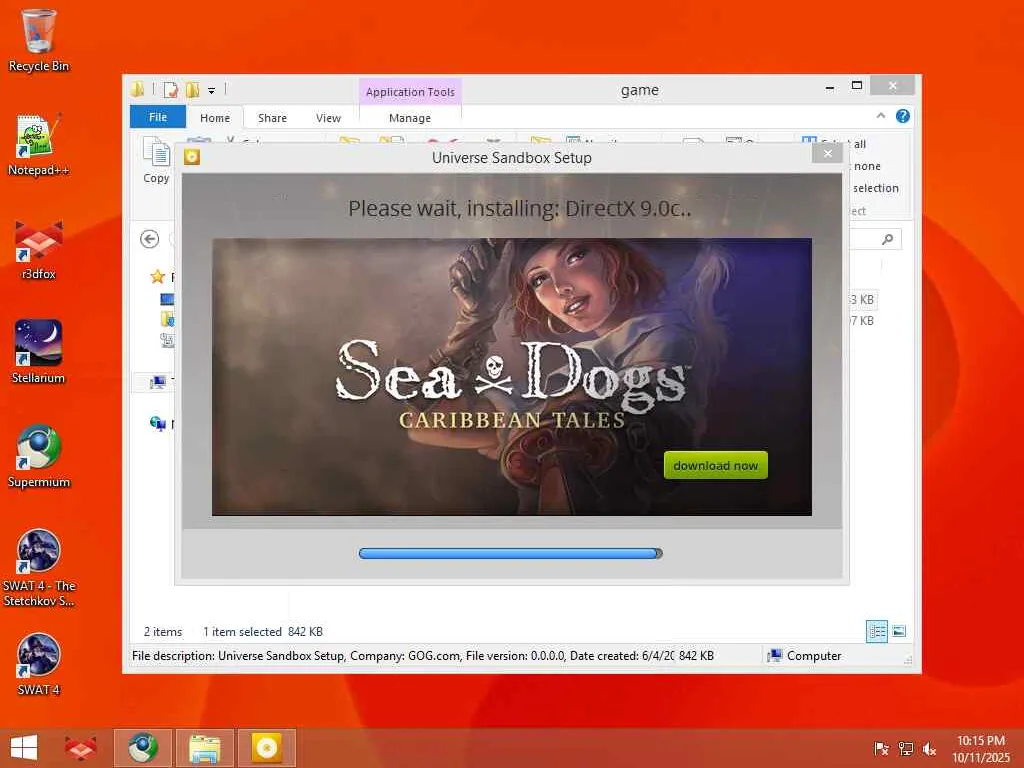Close the Universe Sandbox Setup dialog

click(827, 153)
